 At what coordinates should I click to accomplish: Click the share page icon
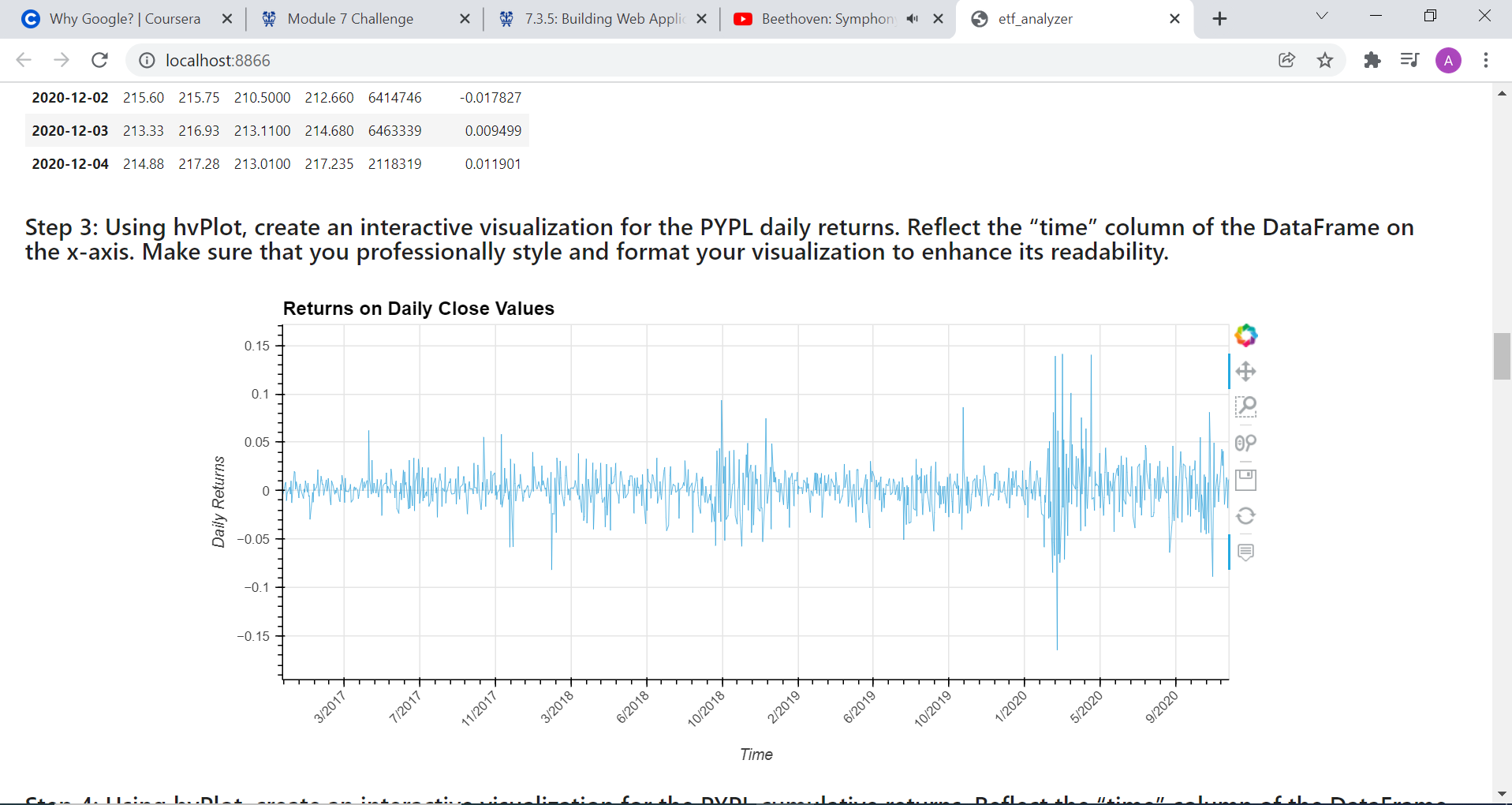(1286, 60)
